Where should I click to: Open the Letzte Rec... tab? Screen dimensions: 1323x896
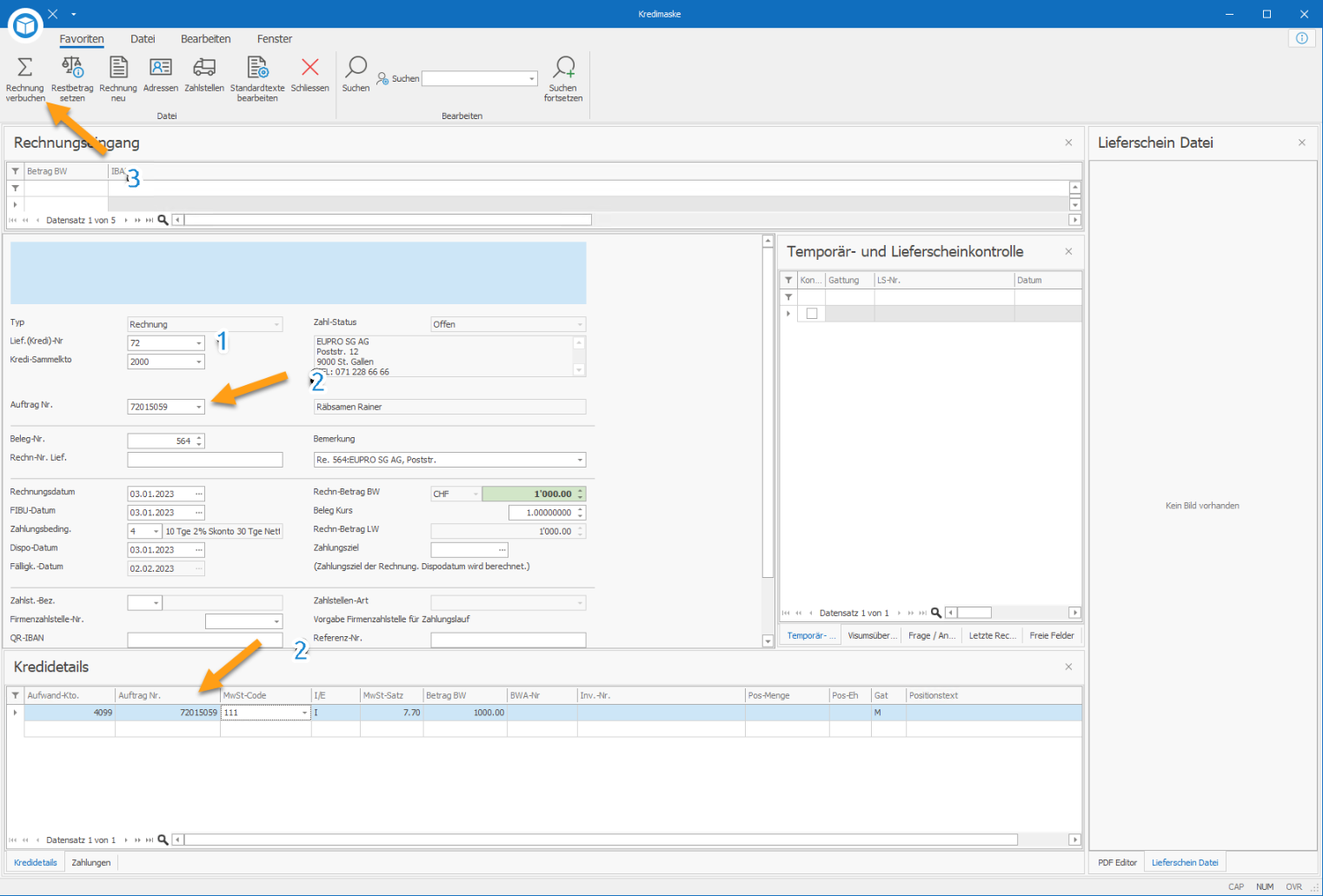[993, 635]
